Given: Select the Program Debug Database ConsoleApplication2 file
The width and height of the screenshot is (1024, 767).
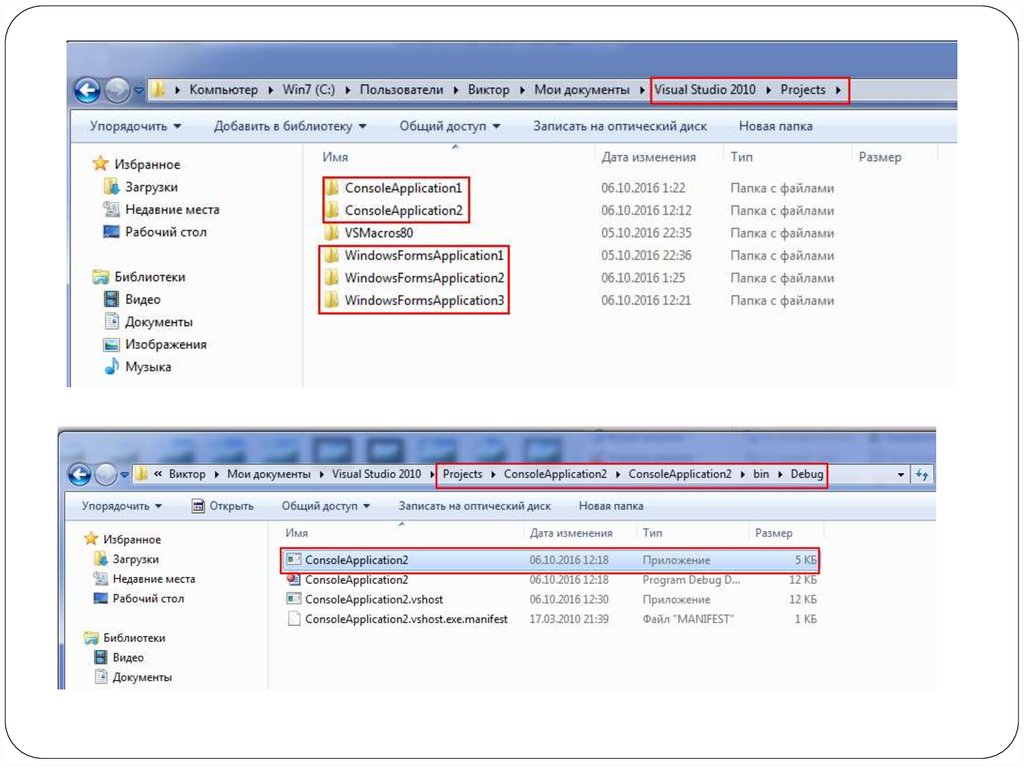Looking at the screenshot, I should pos(356,580).
